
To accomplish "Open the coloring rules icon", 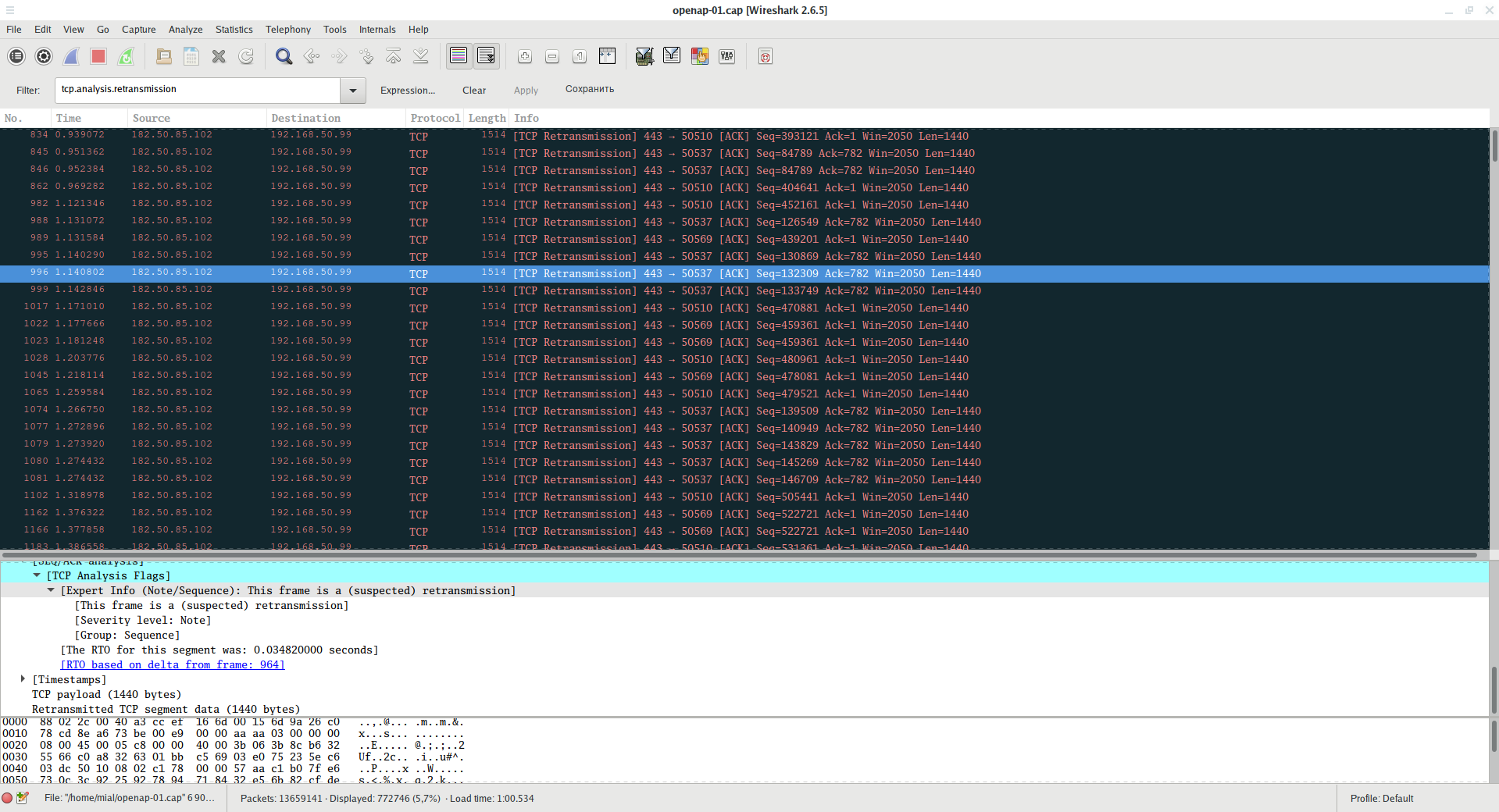I will pos(699,56).
